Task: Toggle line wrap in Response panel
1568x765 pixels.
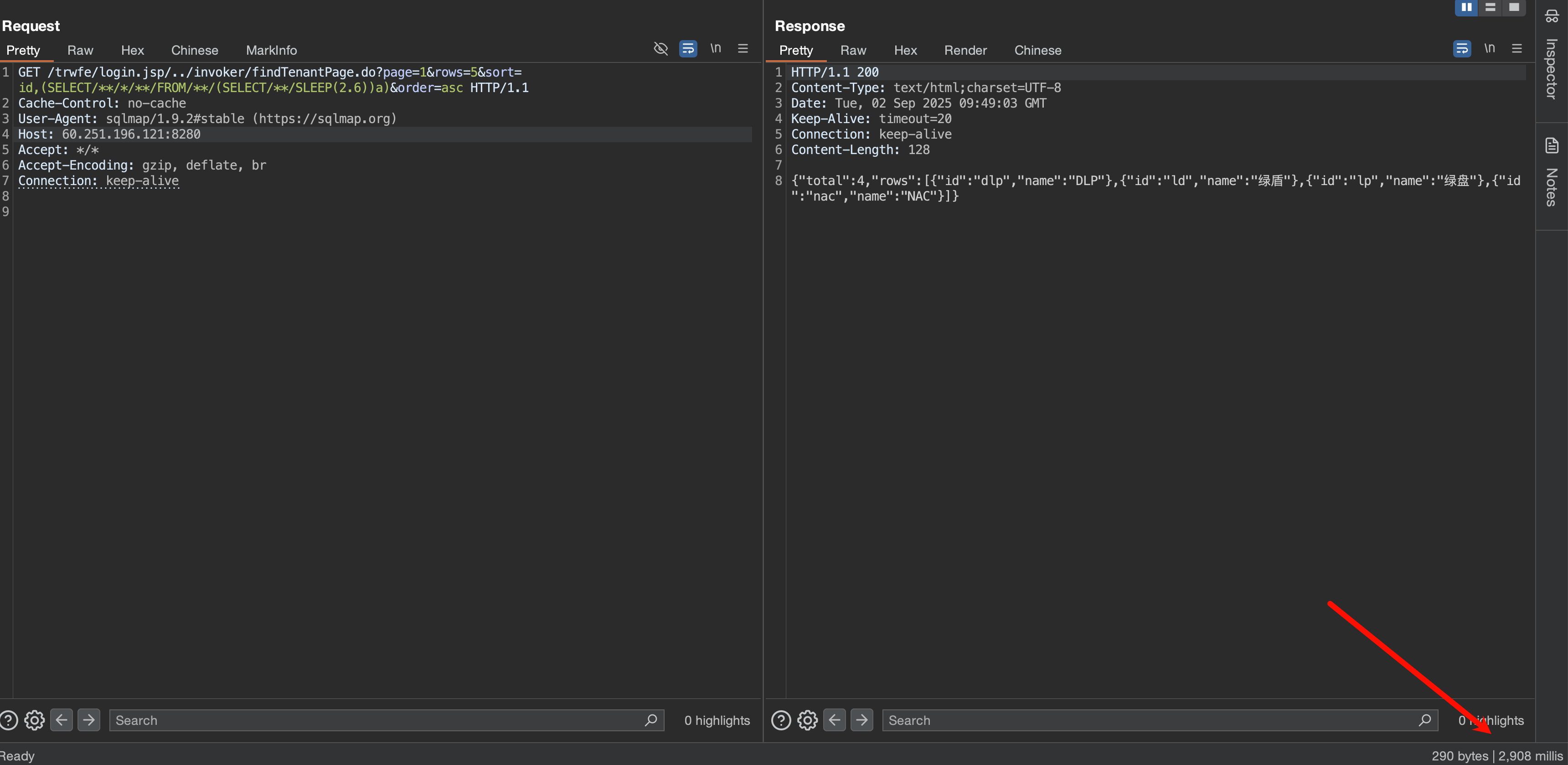Action: pyautogui.click(x=1461, y=49)
